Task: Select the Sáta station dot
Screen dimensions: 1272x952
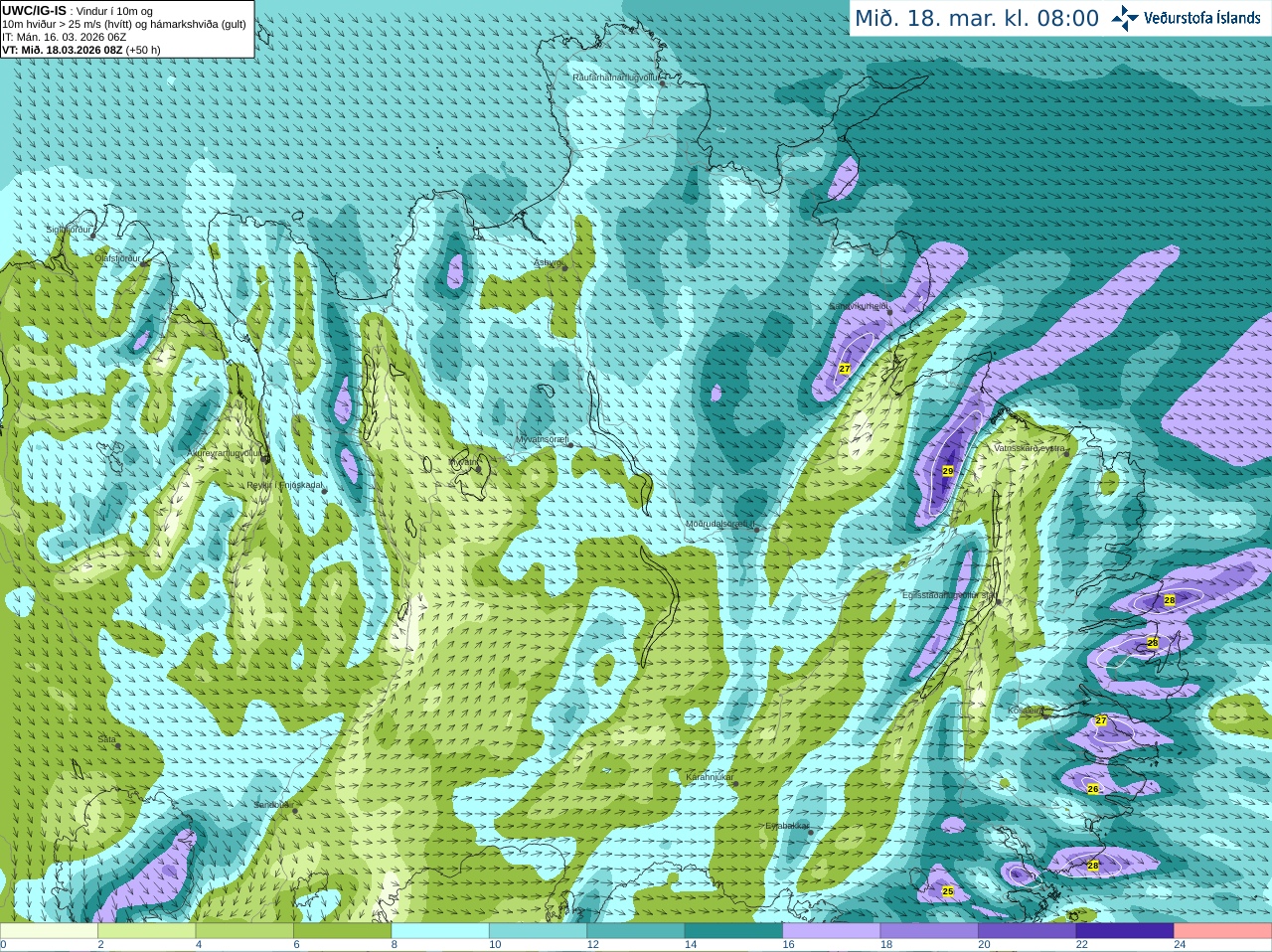Action: [119, 745]
